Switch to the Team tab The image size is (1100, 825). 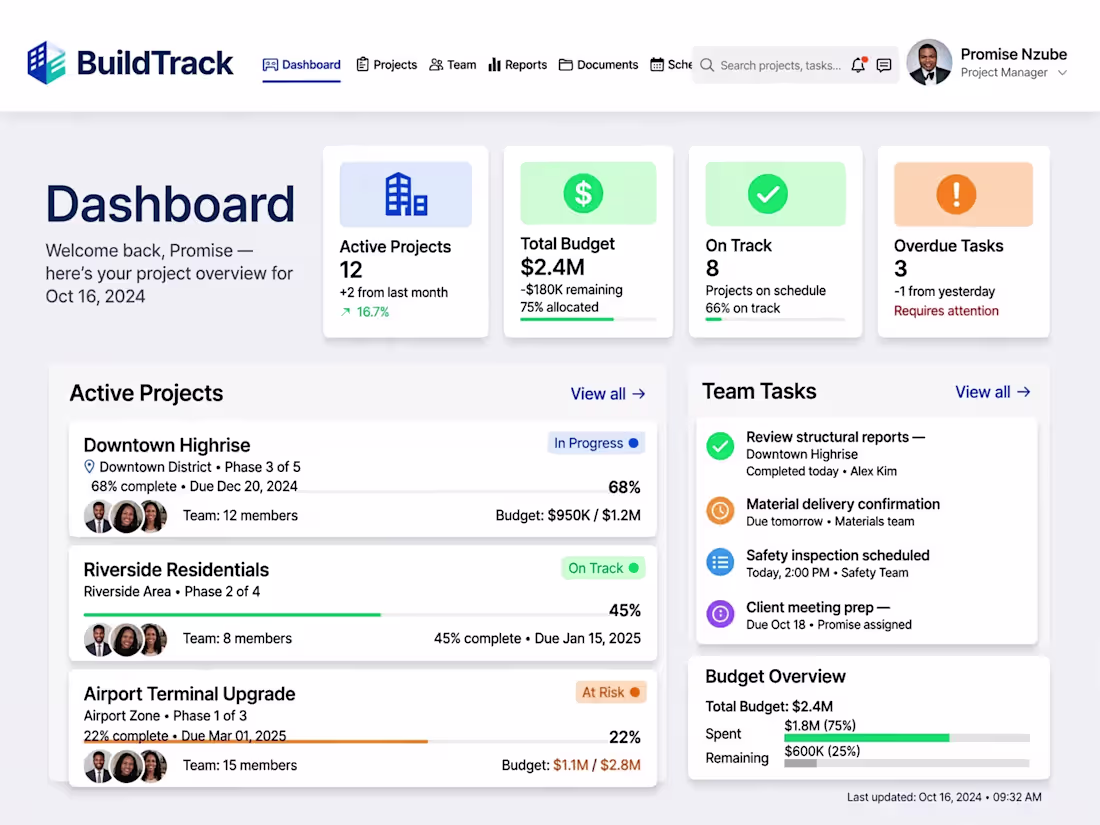pos(452,65)
